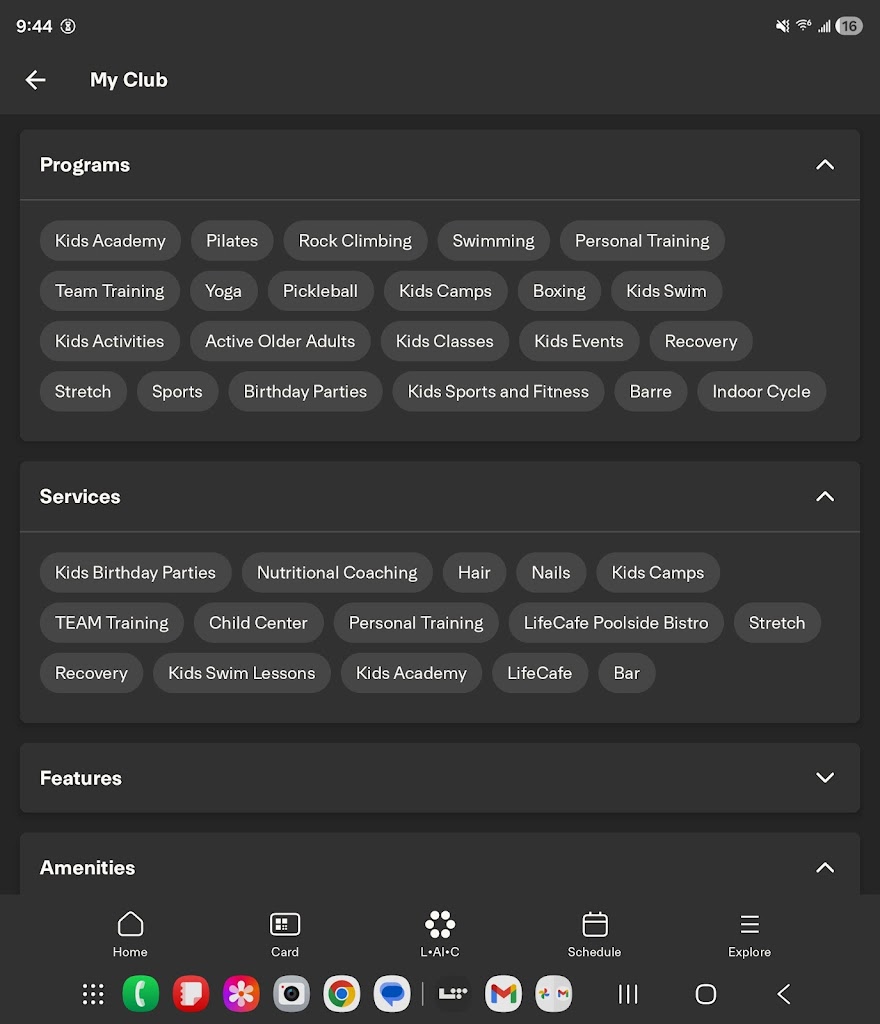Open the Camera app from dock

(x=291, y=994)
